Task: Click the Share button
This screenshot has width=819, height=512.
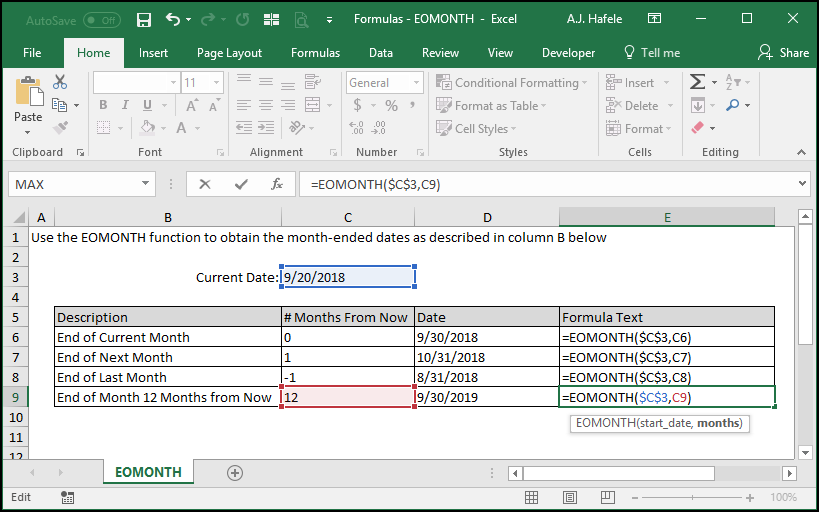Action: pyautogui.click(x=783, y=53)
